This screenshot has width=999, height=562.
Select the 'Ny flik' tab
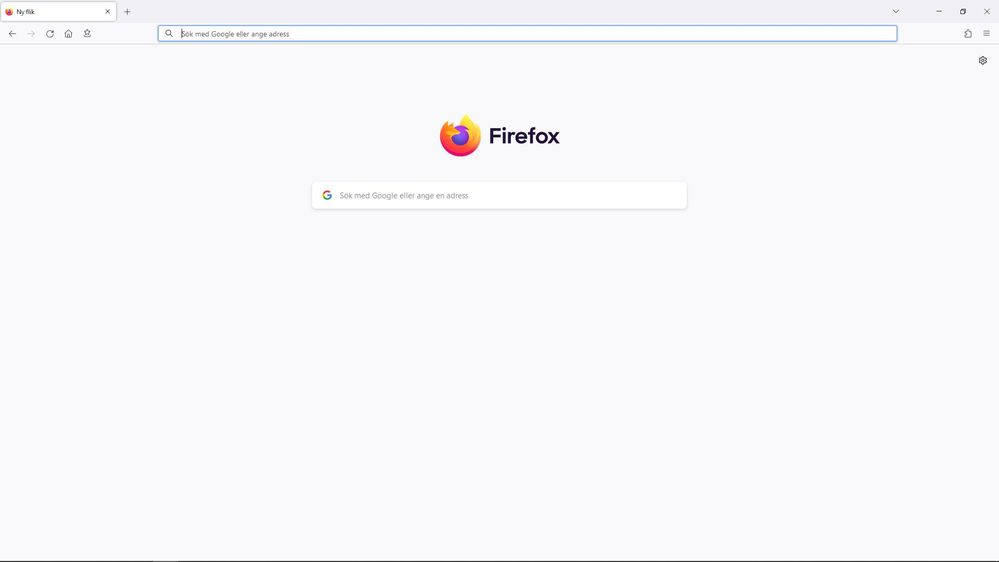(x=58, y=11)
